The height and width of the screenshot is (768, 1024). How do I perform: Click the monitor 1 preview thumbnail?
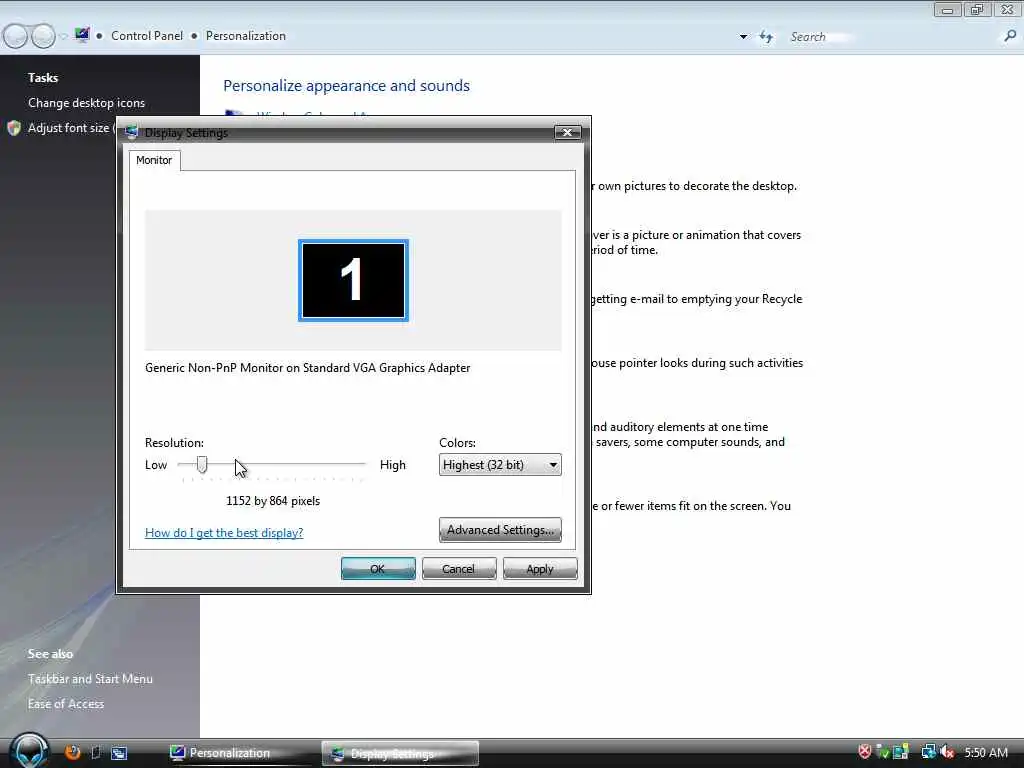click(x=353, y=280)
